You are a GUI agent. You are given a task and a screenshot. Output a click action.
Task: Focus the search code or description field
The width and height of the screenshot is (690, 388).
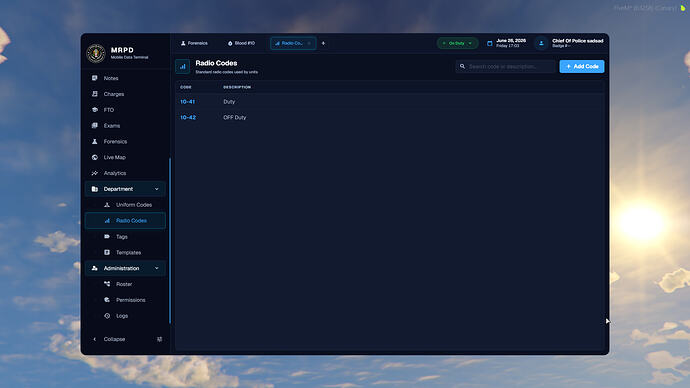click(x=506, y=66)
